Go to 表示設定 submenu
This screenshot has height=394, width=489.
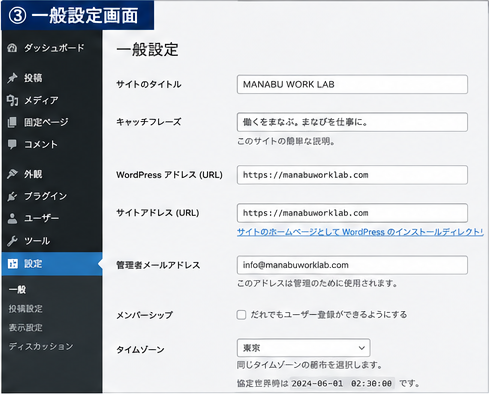26,328
